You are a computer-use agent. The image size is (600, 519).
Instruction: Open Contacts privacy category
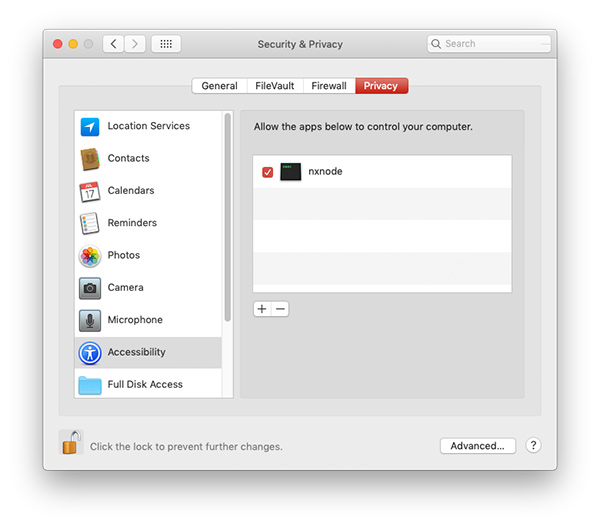tap(128, 158)
